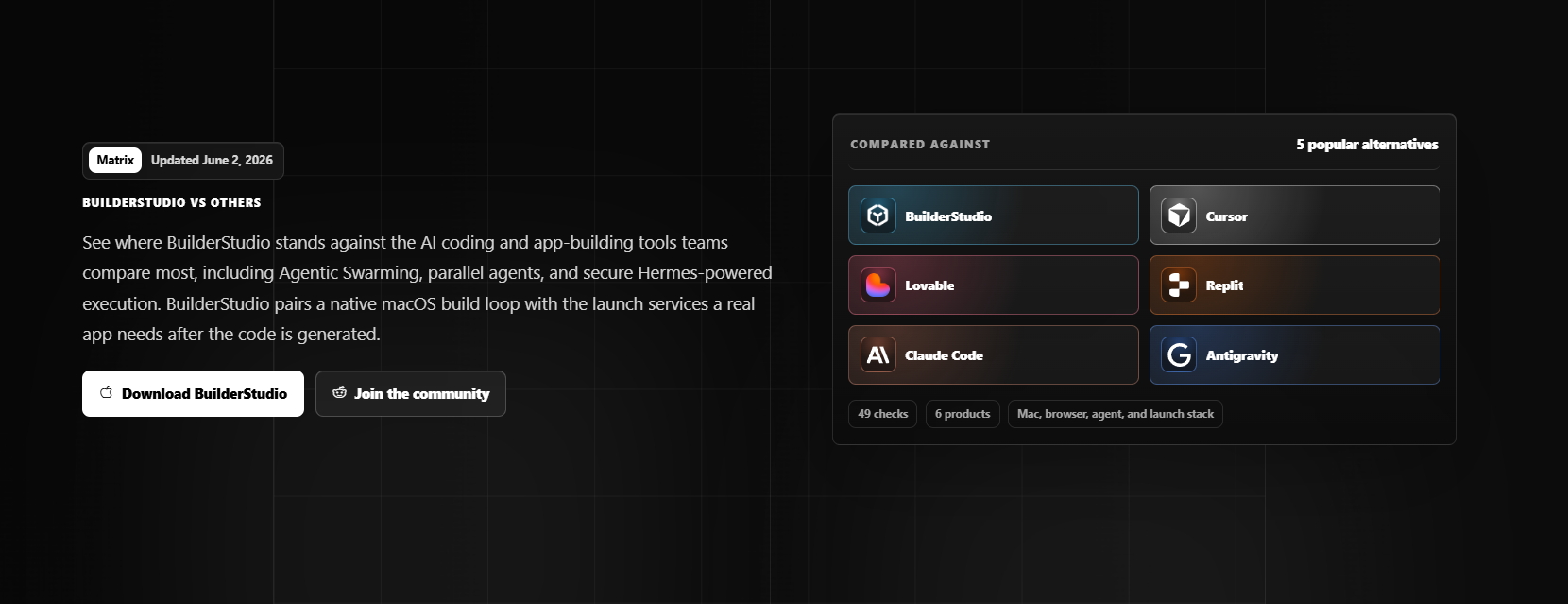Click the 49 checks chip
Screen dimensions: 1568x604
click(x=882, y=414)
